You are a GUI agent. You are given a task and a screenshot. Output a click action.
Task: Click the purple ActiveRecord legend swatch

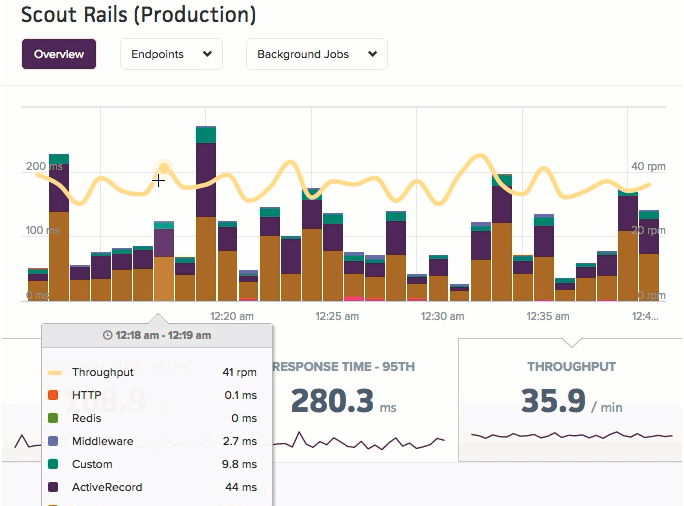point(53,487)
